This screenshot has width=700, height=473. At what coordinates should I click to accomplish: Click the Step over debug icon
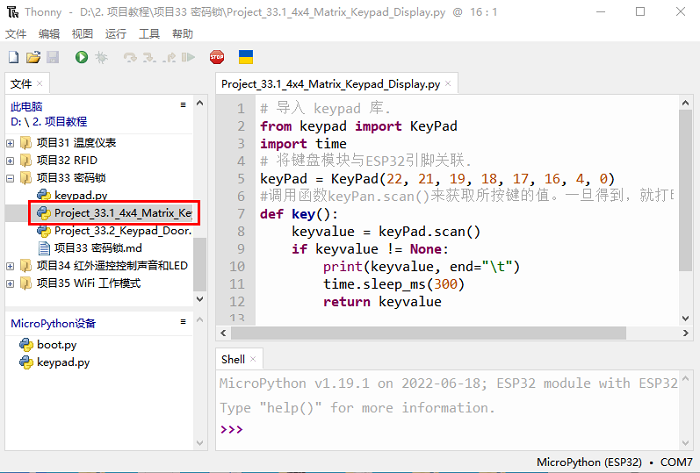(130, 58)
